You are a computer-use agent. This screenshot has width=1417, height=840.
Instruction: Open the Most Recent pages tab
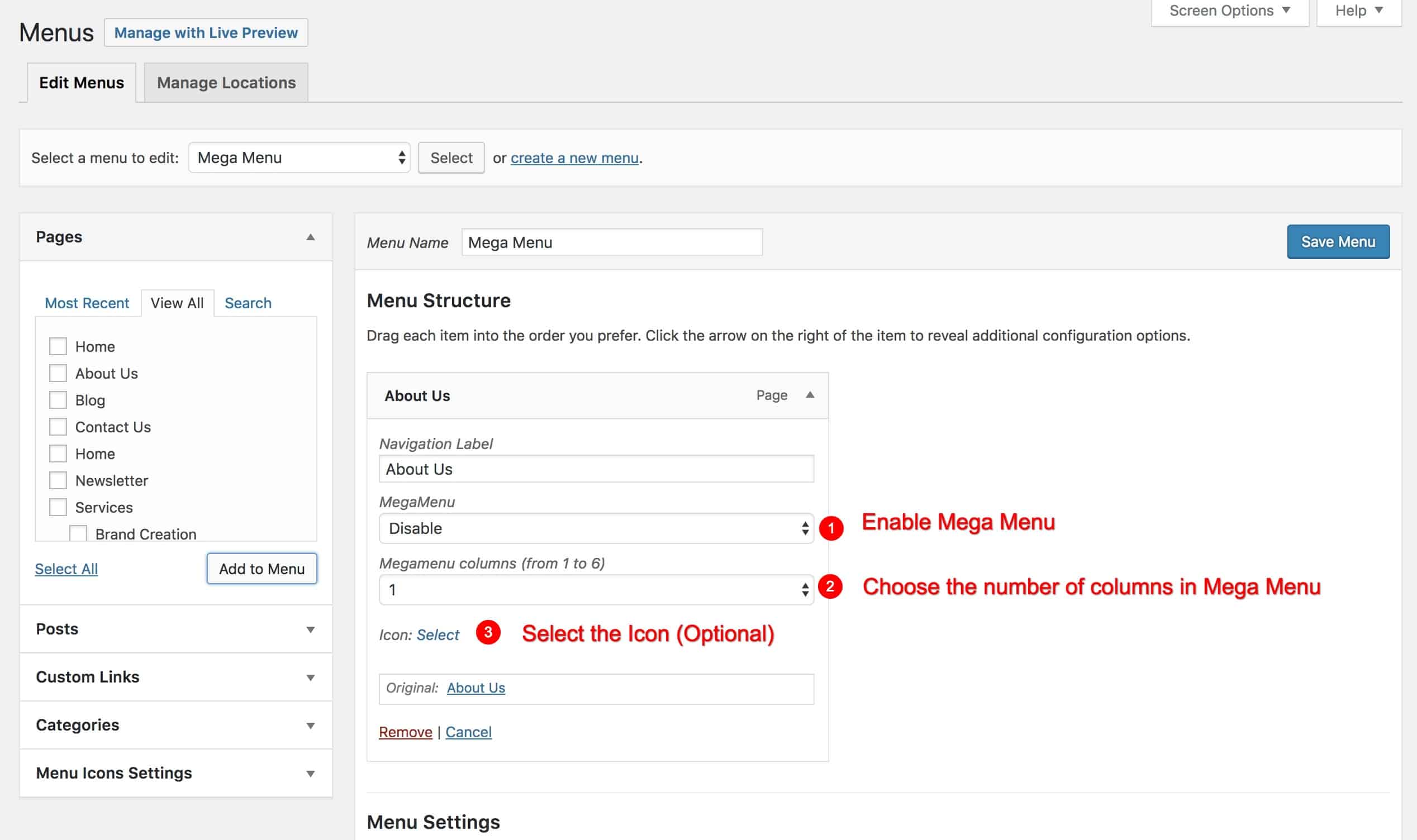click(87, 303)
